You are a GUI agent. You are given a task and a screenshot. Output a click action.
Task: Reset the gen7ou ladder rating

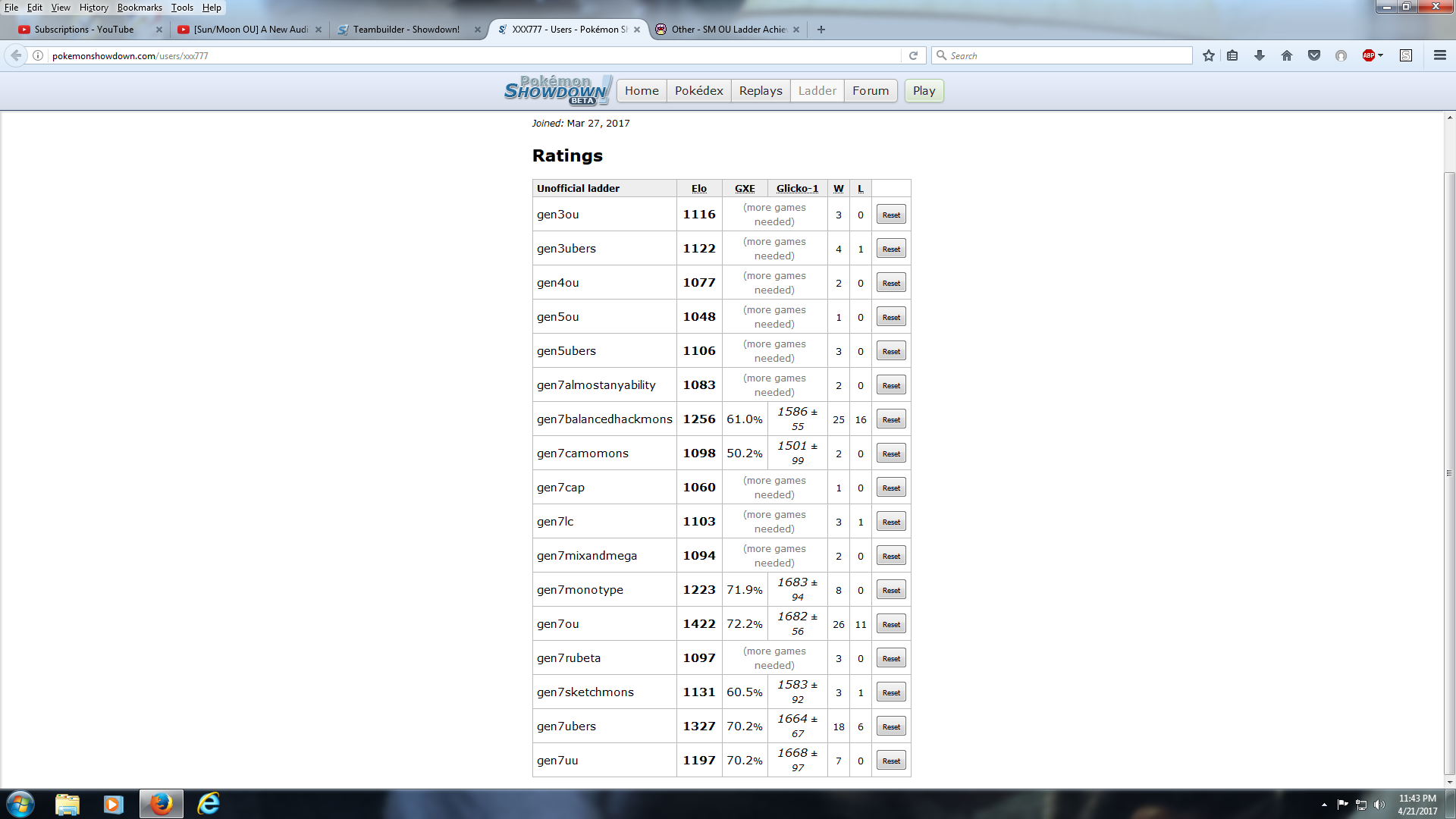[x=891, y=624]
